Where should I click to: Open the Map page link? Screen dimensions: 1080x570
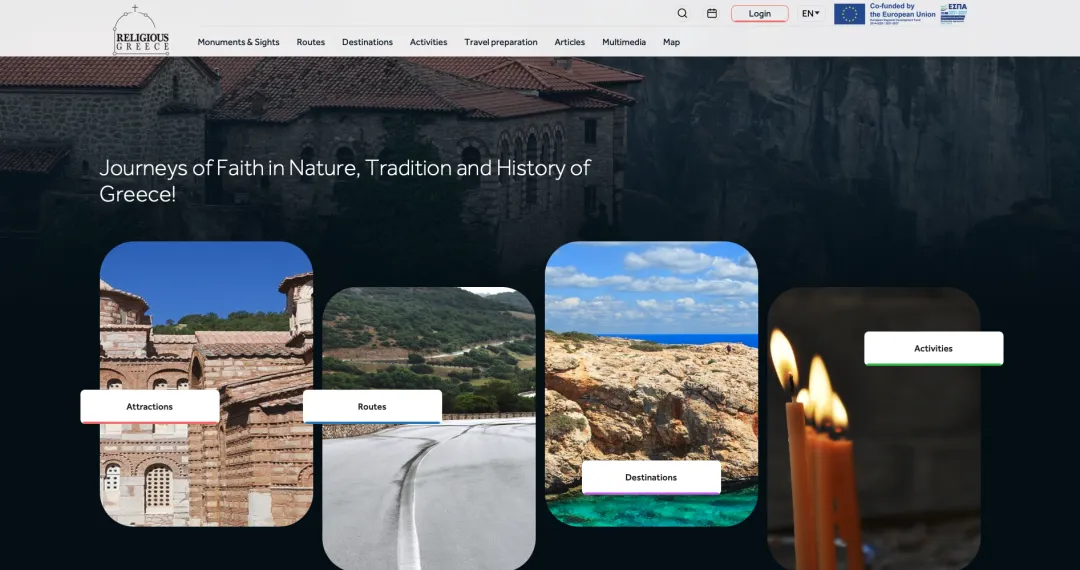pos(671,42)
